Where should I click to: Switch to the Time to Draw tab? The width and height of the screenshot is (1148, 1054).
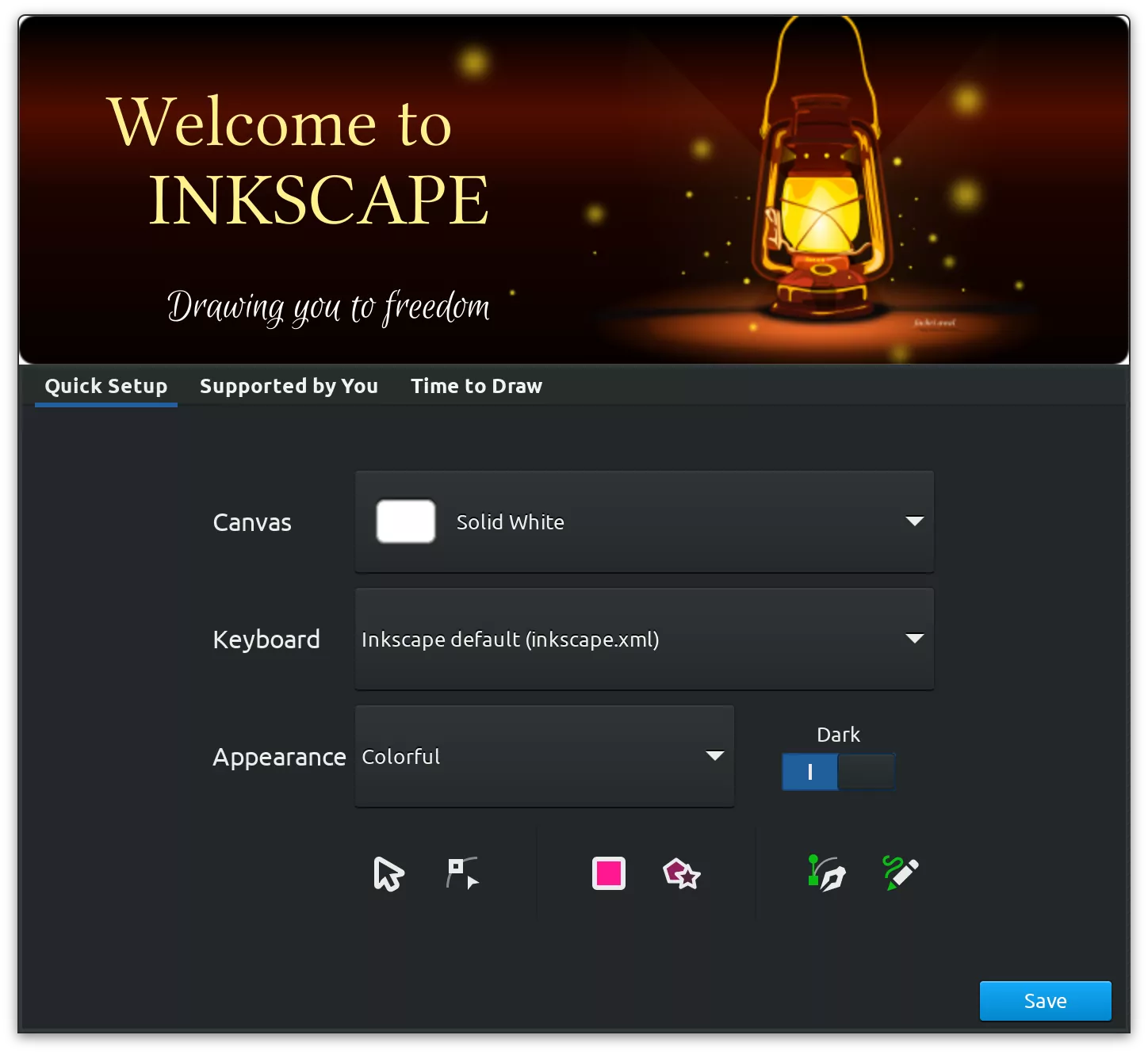[x=476, y=386]
